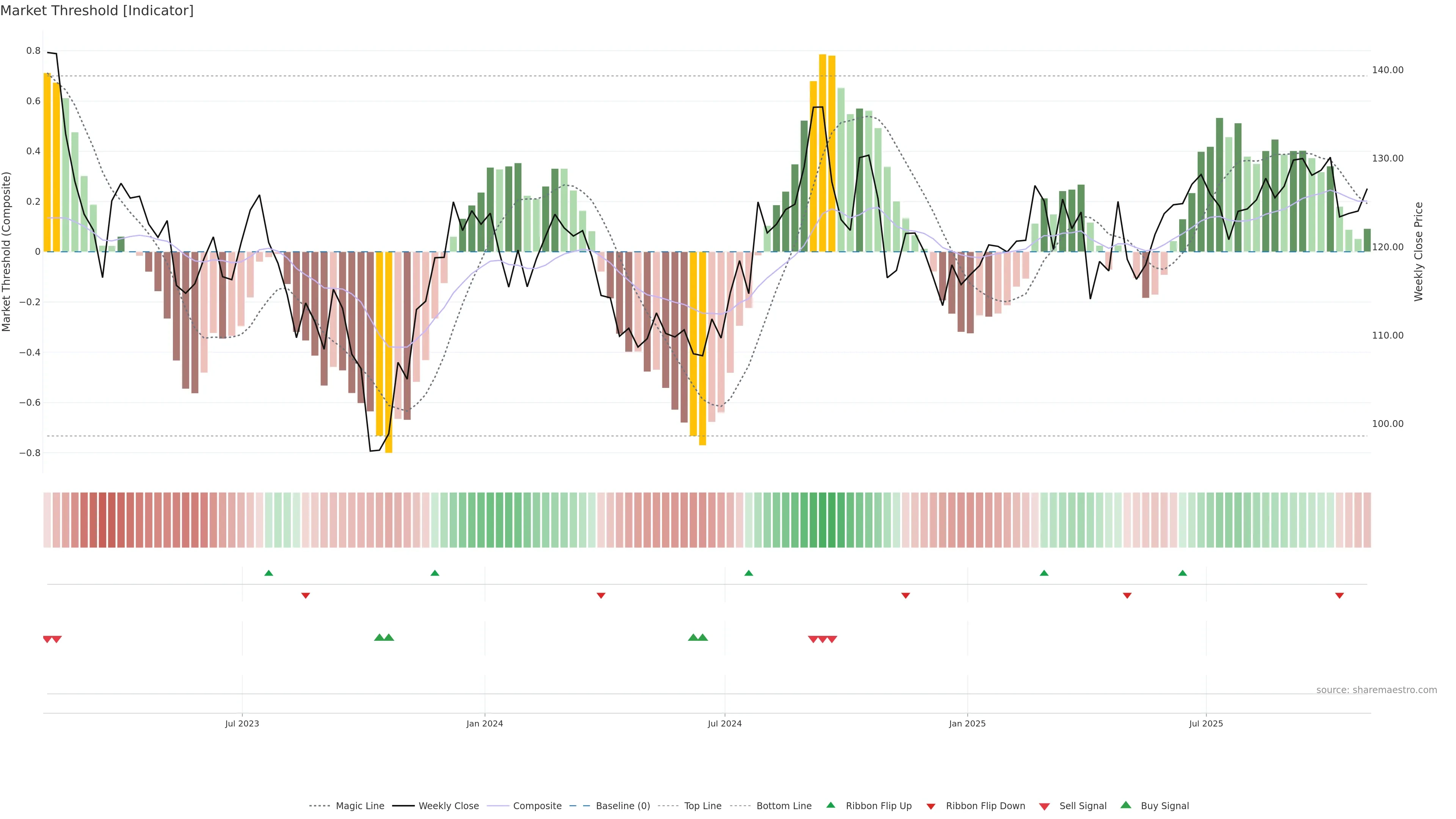This screenshot has width=1456, height=819.
Task: Click the first Ribbon Flip Up triangle after Jul 2023
Action: tap(268, 573)
